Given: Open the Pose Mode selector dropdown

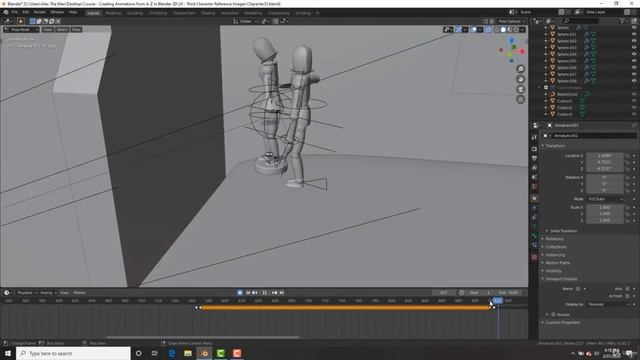Looking at the screenshot, I should click(x=21, y=29).
